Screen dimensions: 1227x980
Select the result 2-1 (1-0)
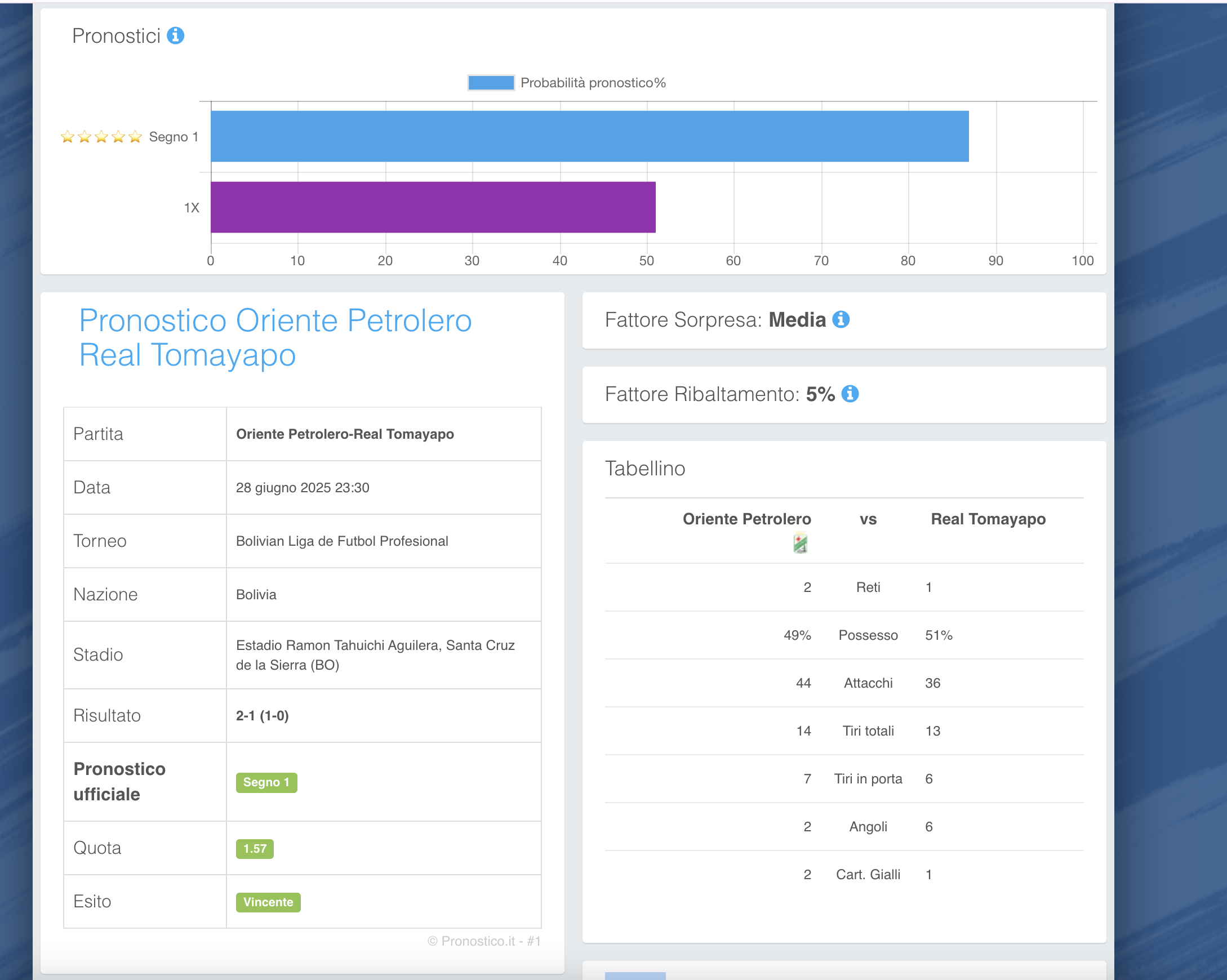click(x=263, y=715)
